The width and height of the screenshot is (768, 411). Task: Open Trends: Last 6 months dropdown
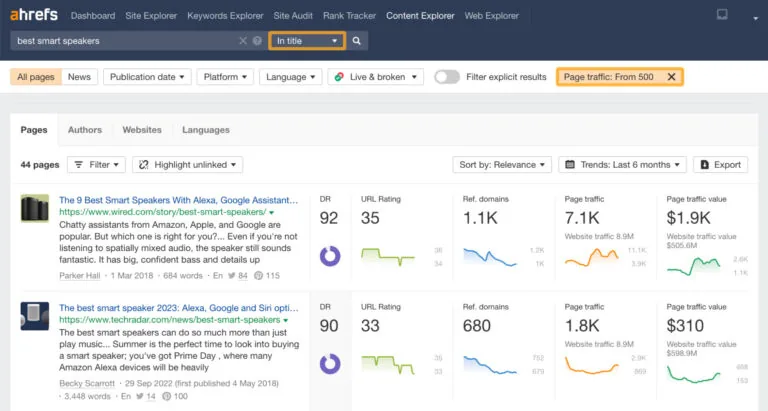pos(623,165)
